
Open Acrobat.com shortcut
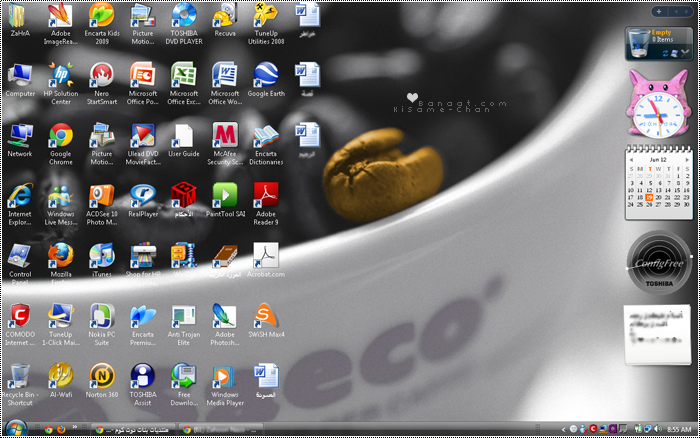(266, 257)
